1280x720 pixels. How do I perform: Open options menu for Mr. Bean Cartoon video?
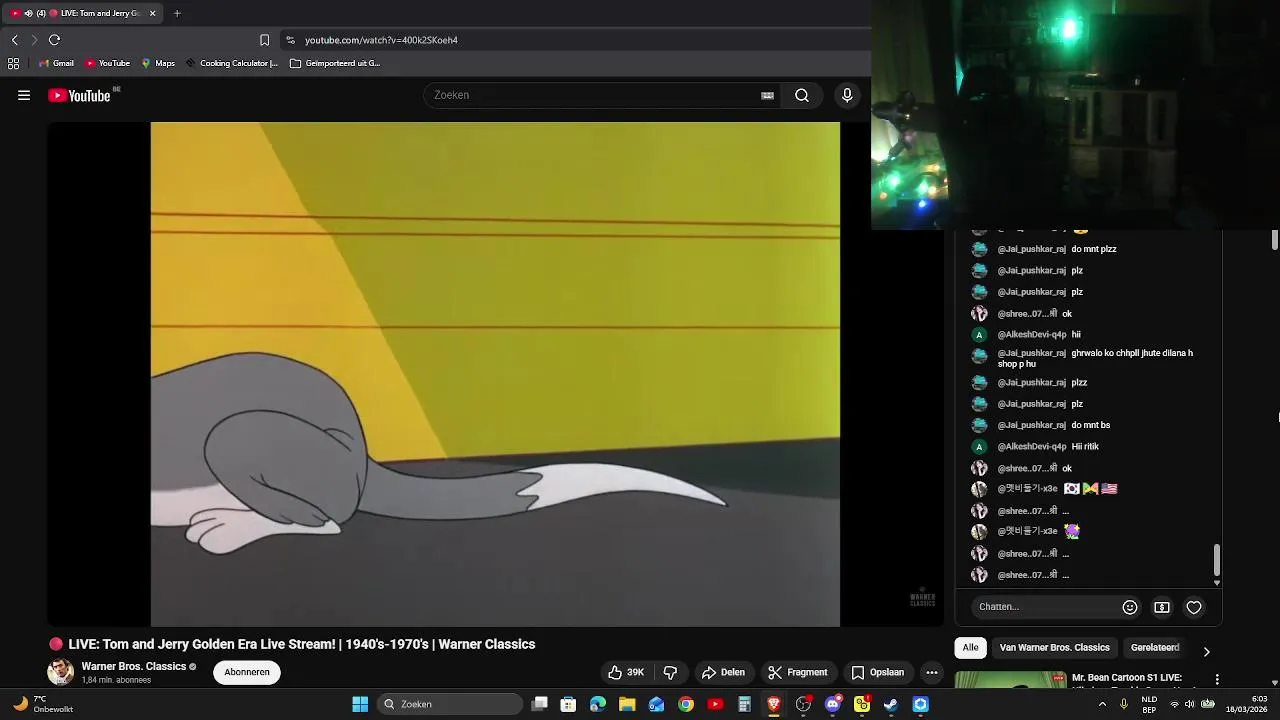click(1217, 679)
